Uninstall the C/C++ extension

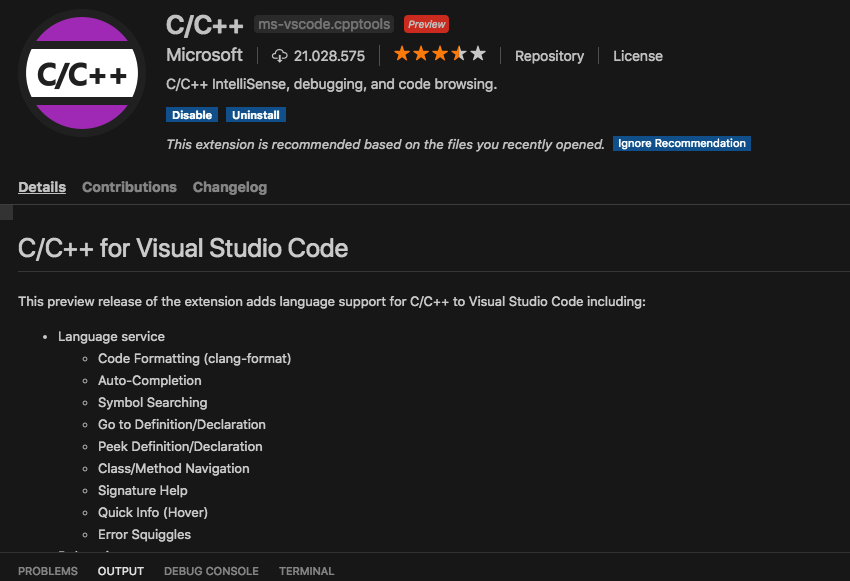(x=256, y=115)
